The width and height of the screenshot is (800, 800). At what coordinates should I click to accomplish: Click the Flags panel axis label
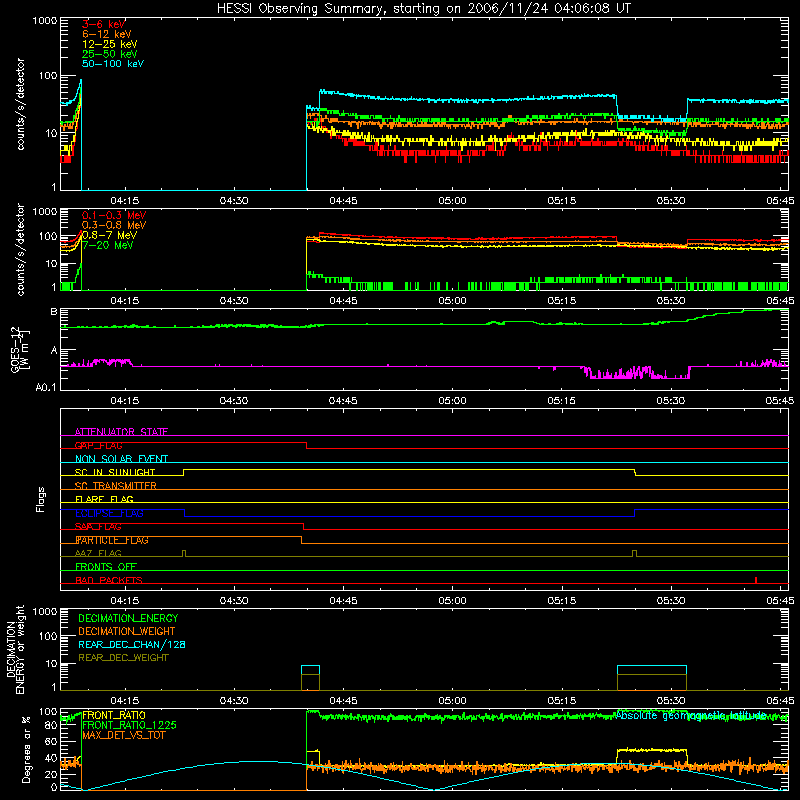pos(41,499)
